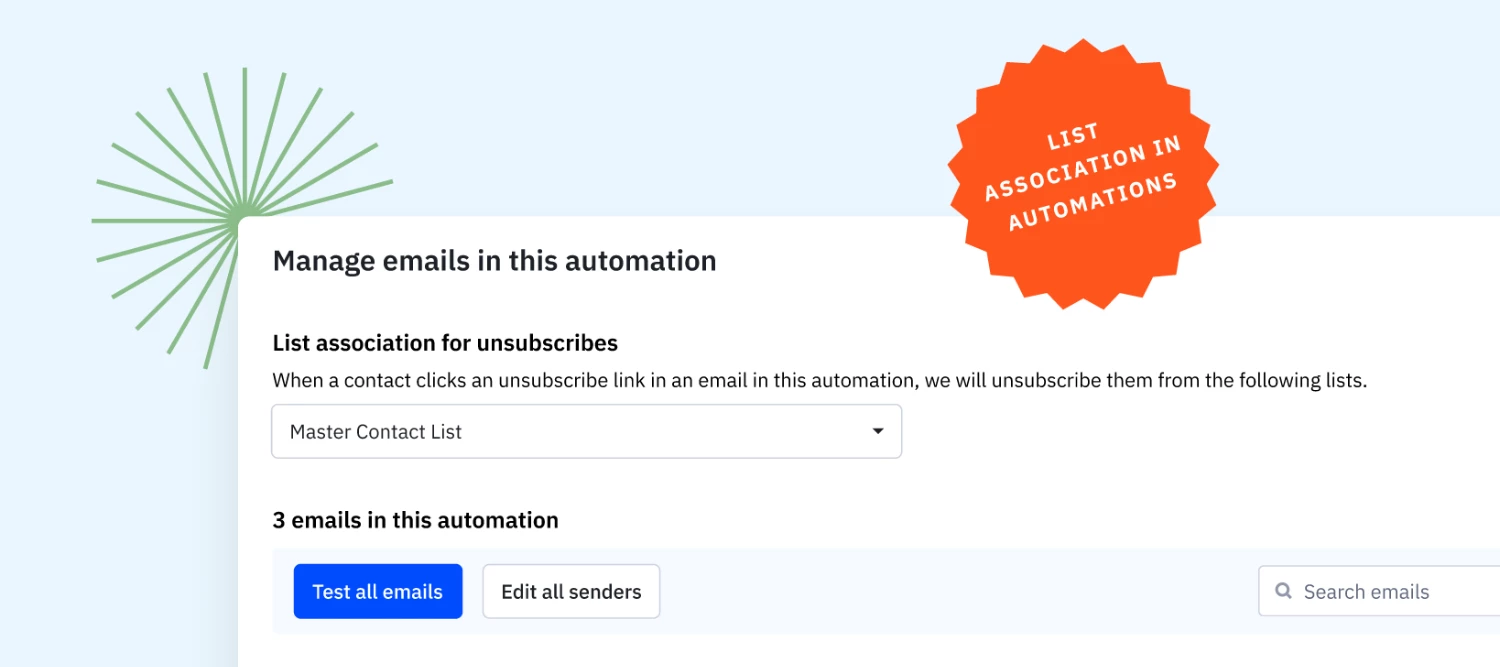Select the magnifying glass inside search field

coord(1283,591)
